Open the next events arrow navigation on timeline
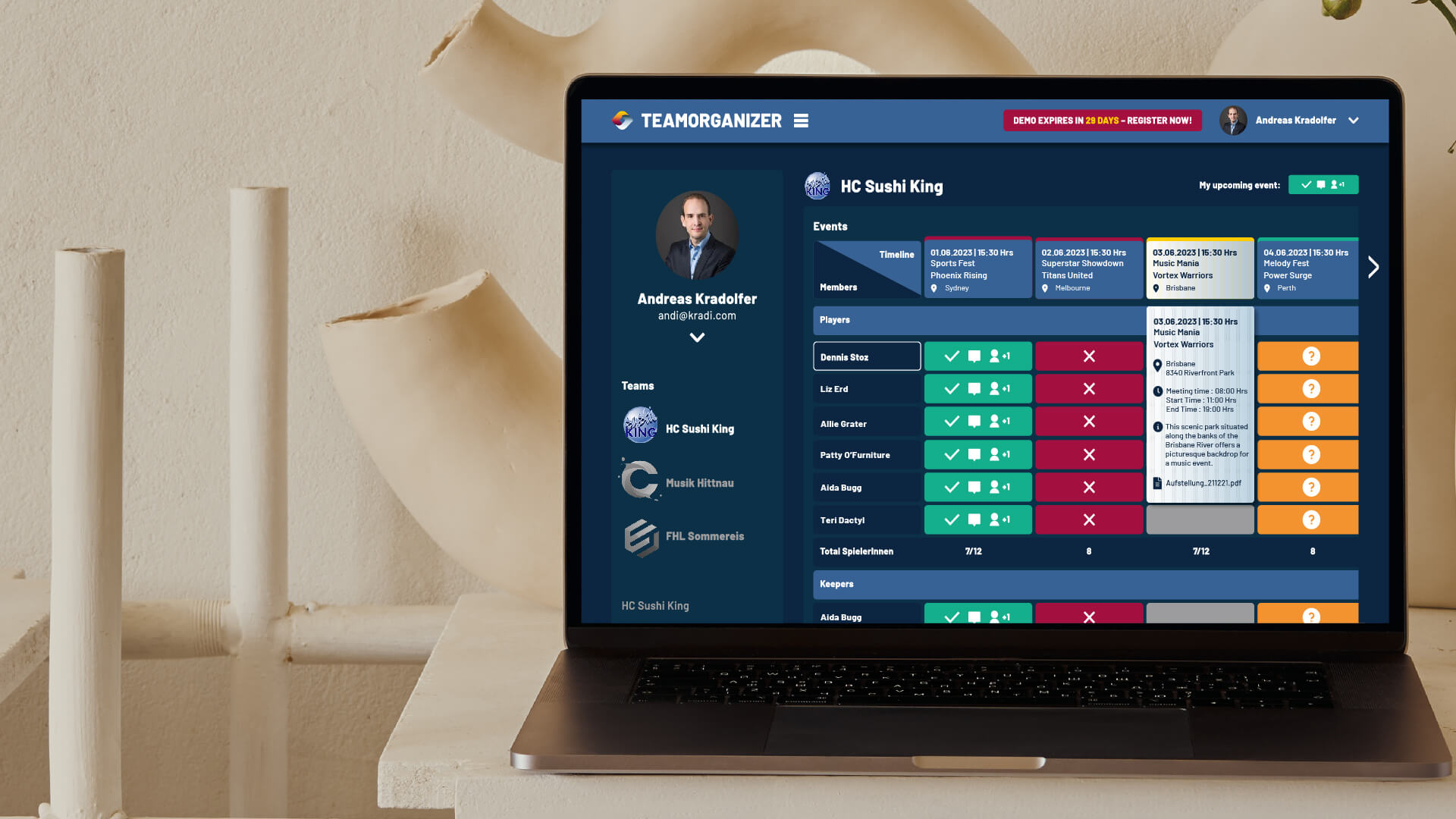This screenshot has width=1456, height=819. click(1374, 267)
